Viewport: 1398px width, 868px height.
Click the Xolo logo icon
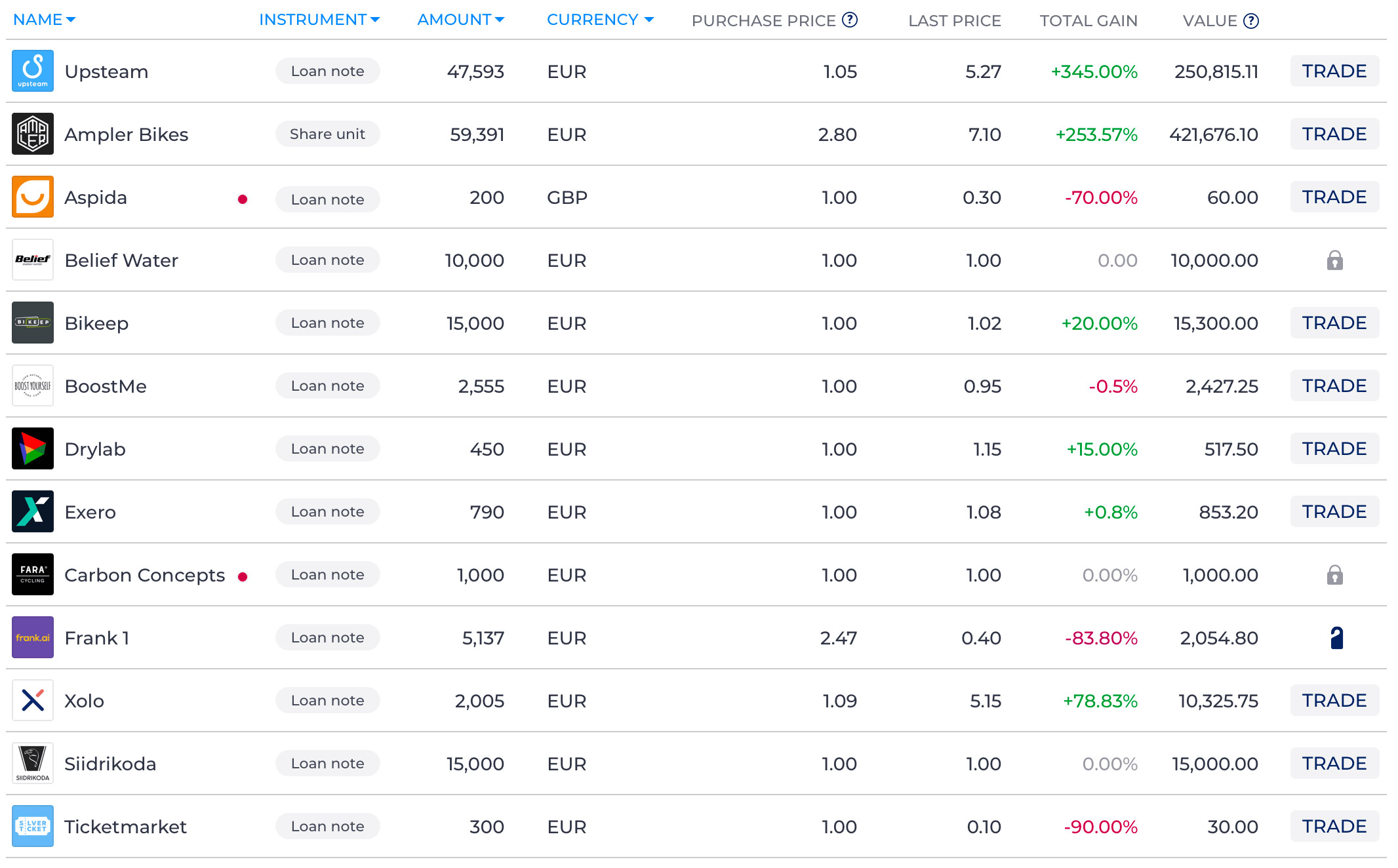pyautogui.click(x=33, y=700)
